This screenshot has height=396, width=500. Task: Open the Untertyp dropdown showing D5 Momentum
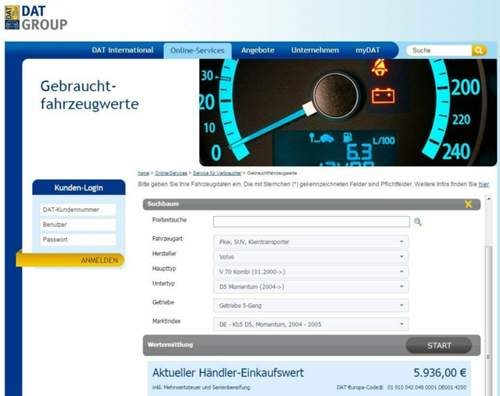point(311,287)
